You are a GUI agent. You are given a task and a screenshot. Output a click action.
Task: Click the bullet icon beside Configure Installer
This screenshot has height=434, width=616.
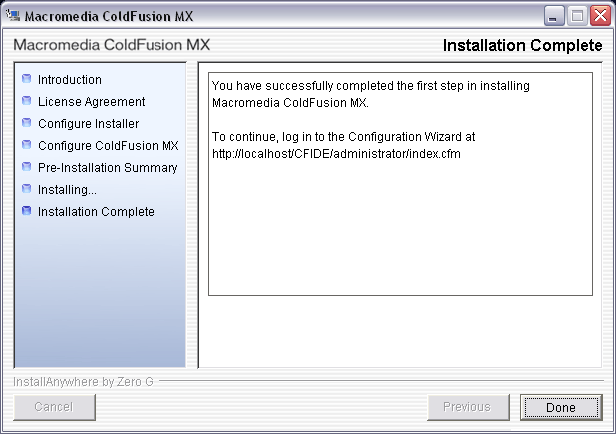click(27, 123)
